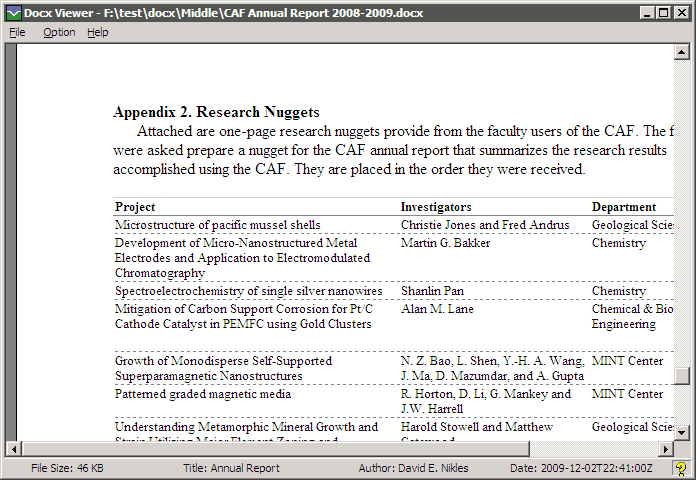Click the 'Chemical & Bio Engineering' department cell
Screen dimensions: 696x480
point(633,316)
